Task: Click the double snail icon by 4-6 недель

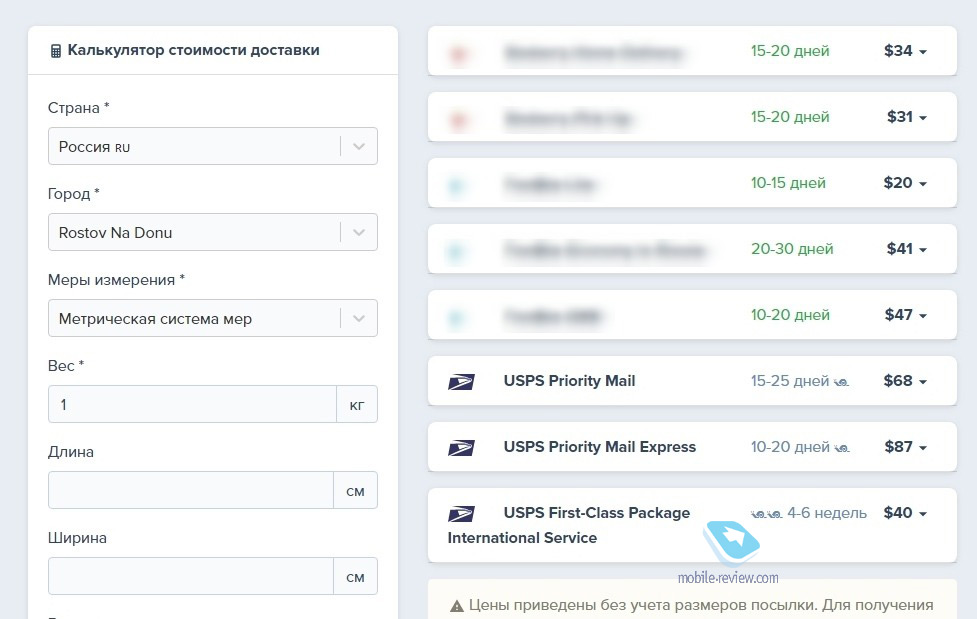Action: pyautogui.click(x=766, y=514)
